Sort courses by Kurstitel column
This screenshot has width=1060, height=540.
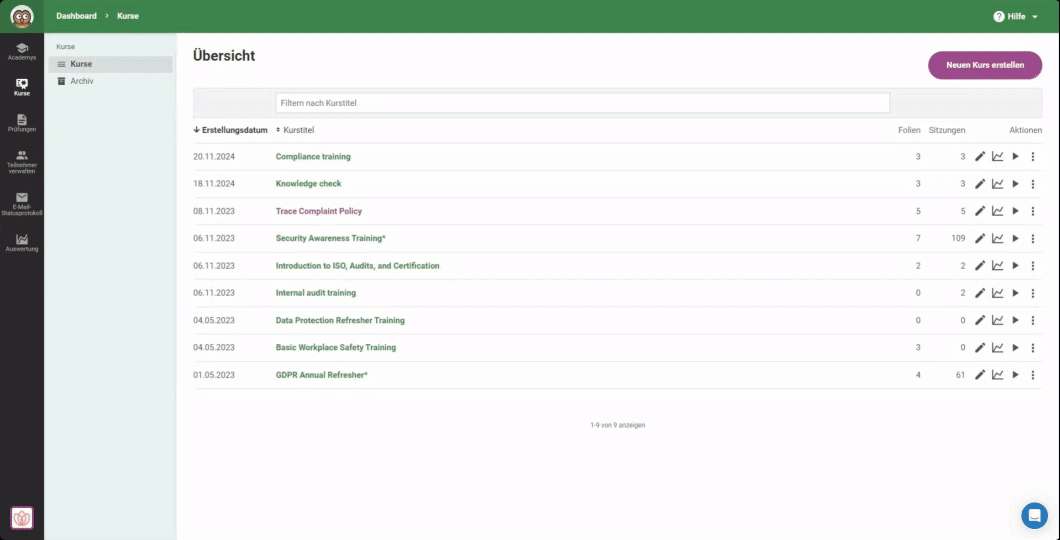[296, 130]
